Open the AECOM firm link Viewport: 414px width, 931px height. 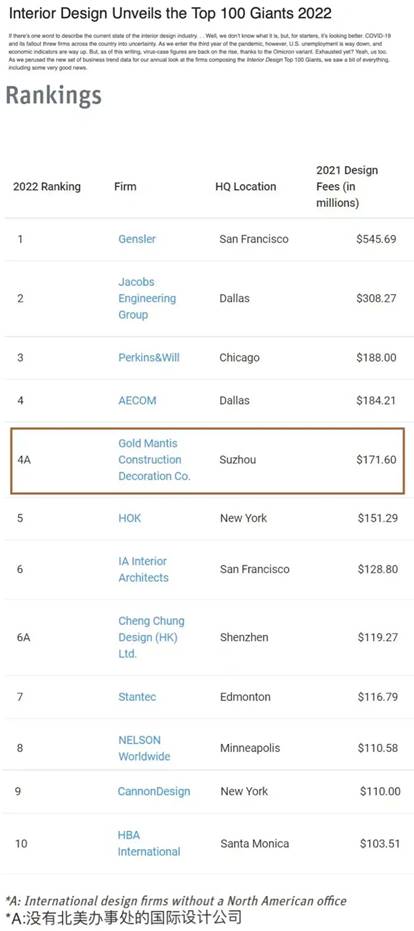pos(137,400)
